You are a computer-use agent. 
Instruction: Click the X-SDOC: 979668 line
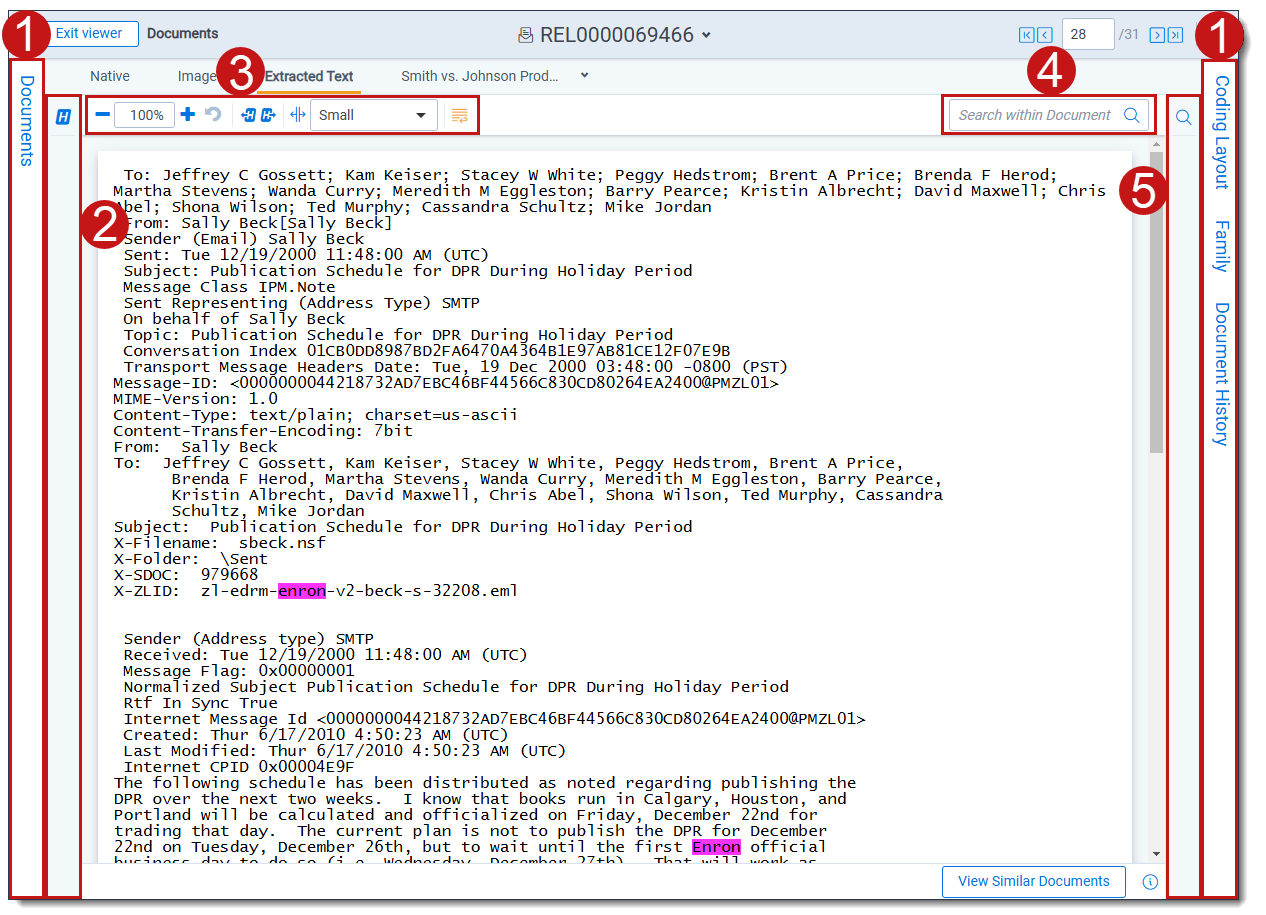tap(185, 575)
